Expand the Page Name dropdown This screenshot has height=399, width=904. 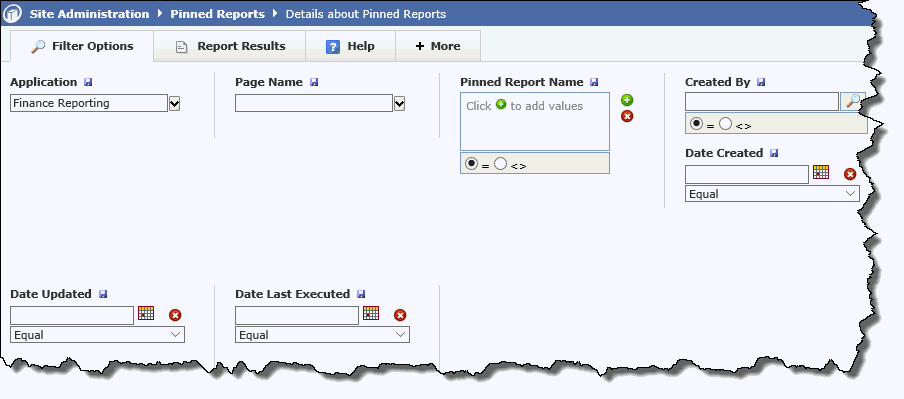[400, 104]
